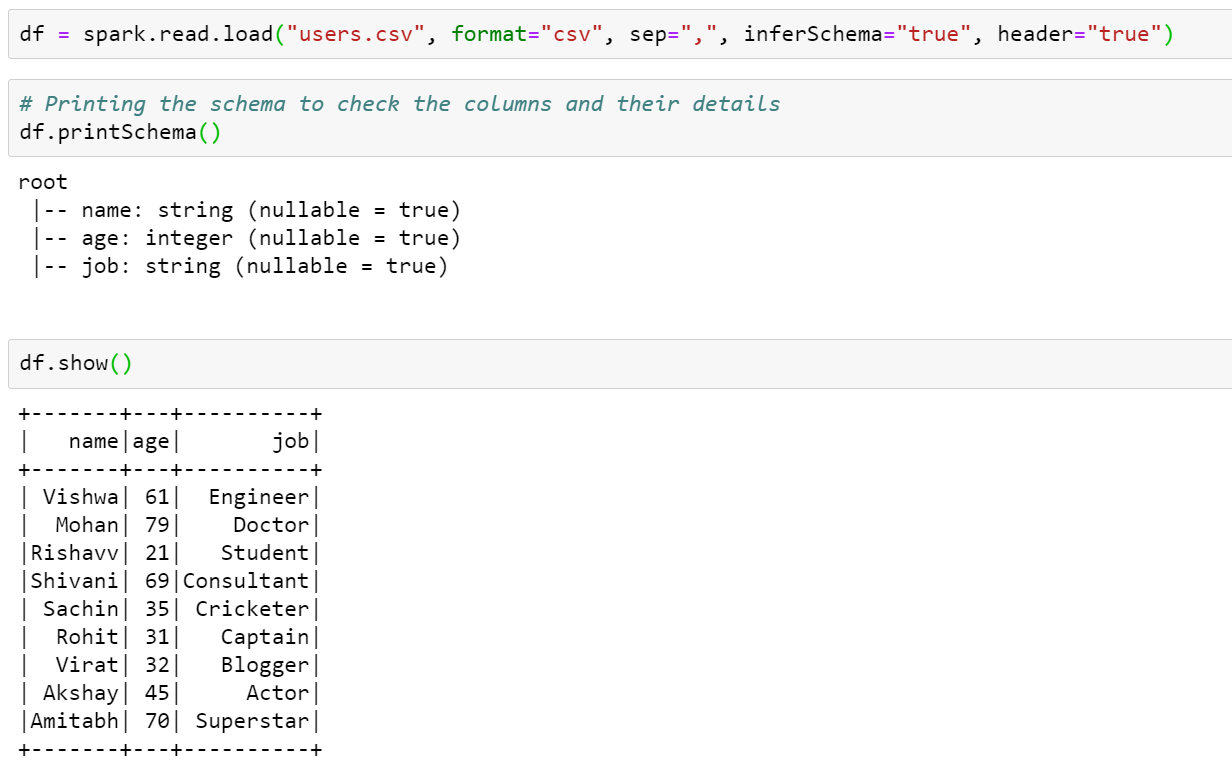Click the Vishwa row in output

tap(170, 497)
